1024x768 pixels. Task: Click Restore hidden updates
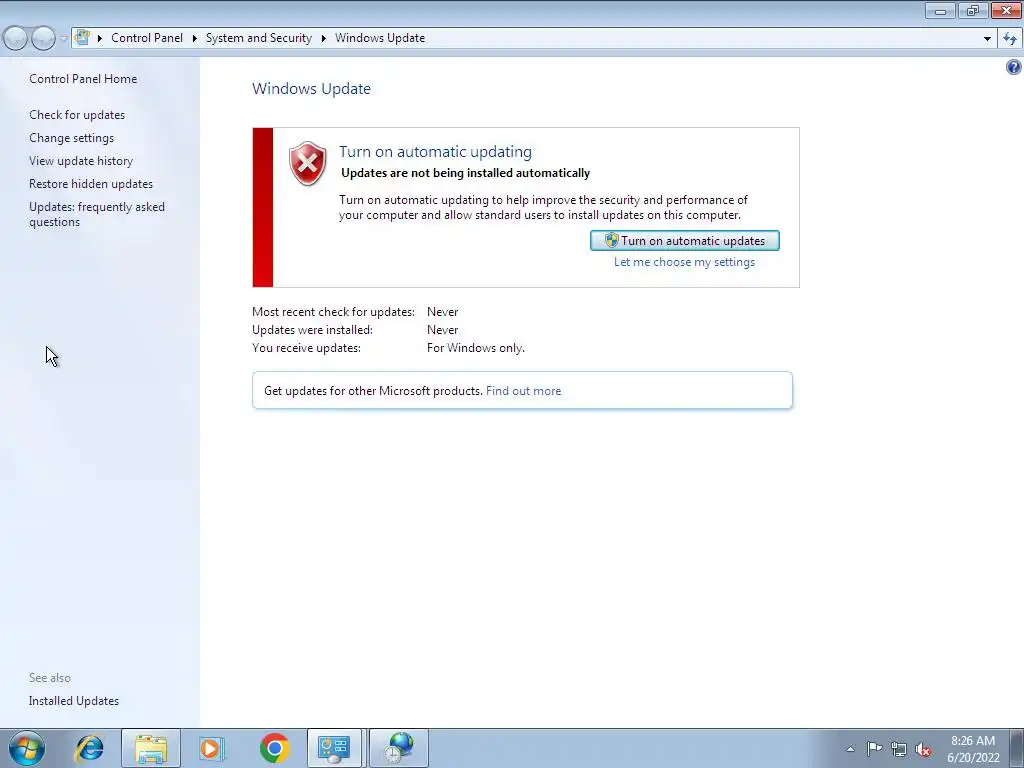(x=91, y=184)
